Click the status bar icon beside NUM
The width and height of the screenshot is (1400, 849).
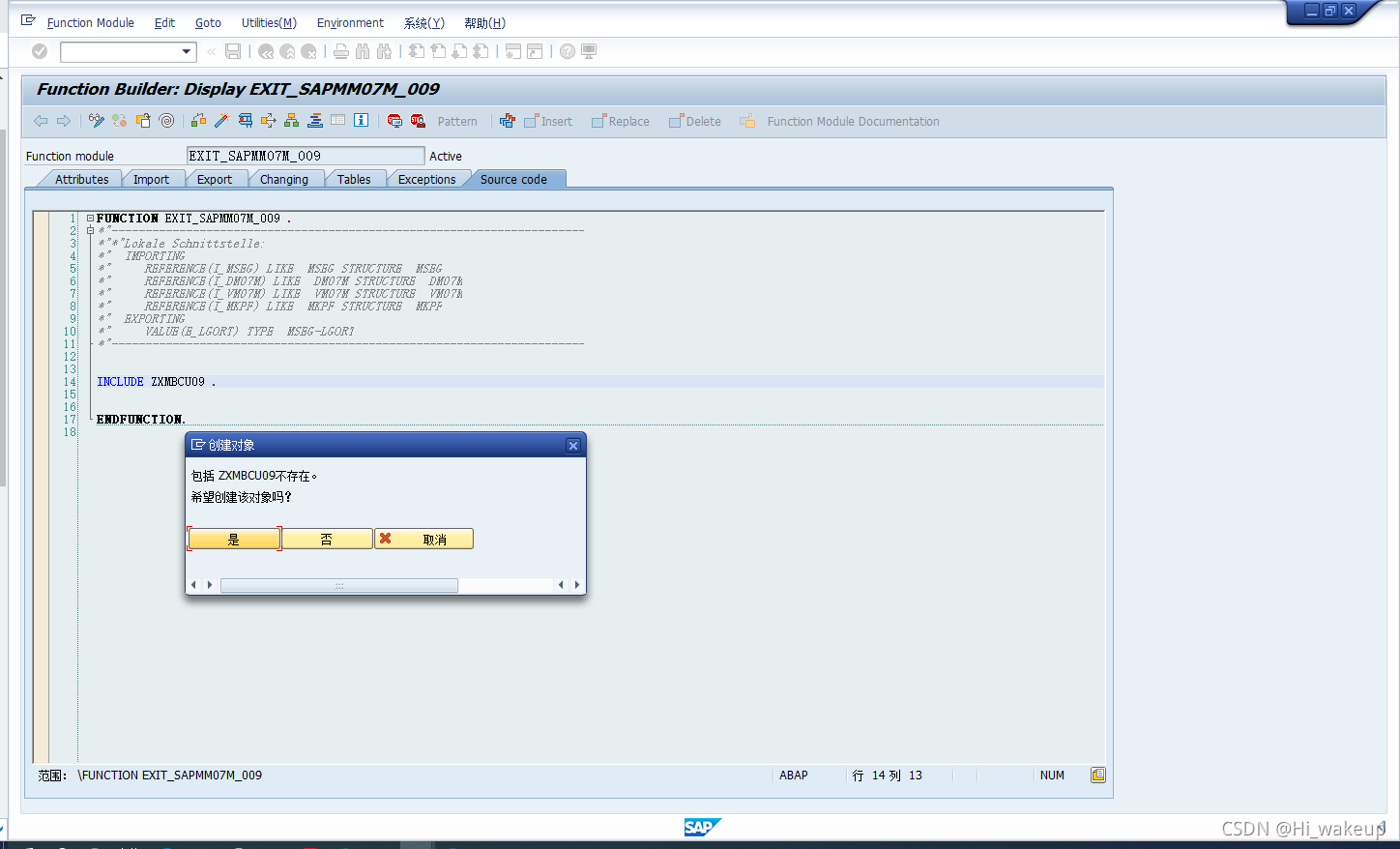pyautogui.click(x=1098, y=776)
